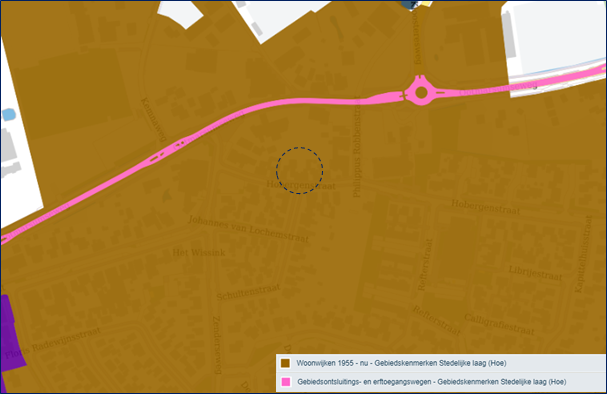Click the vertical Refterstraat label

[x=425, y=264]
